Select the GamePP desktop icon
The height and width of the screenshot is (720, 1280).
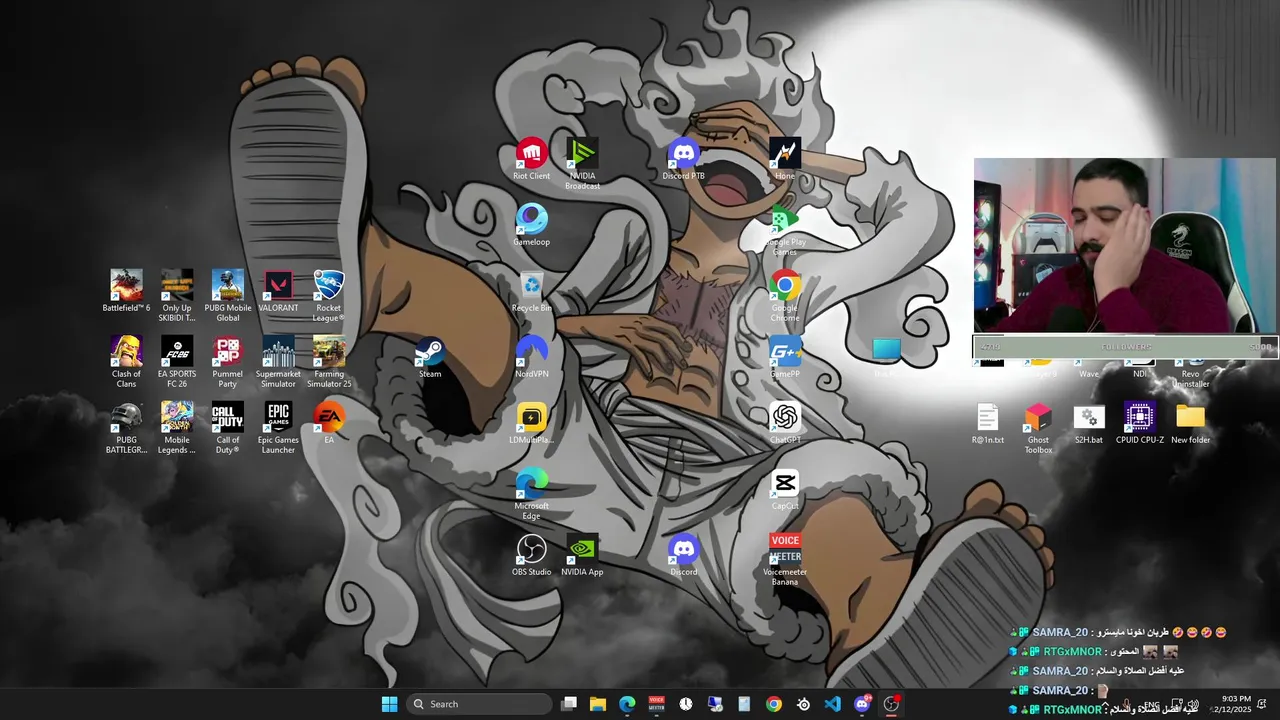785,358
